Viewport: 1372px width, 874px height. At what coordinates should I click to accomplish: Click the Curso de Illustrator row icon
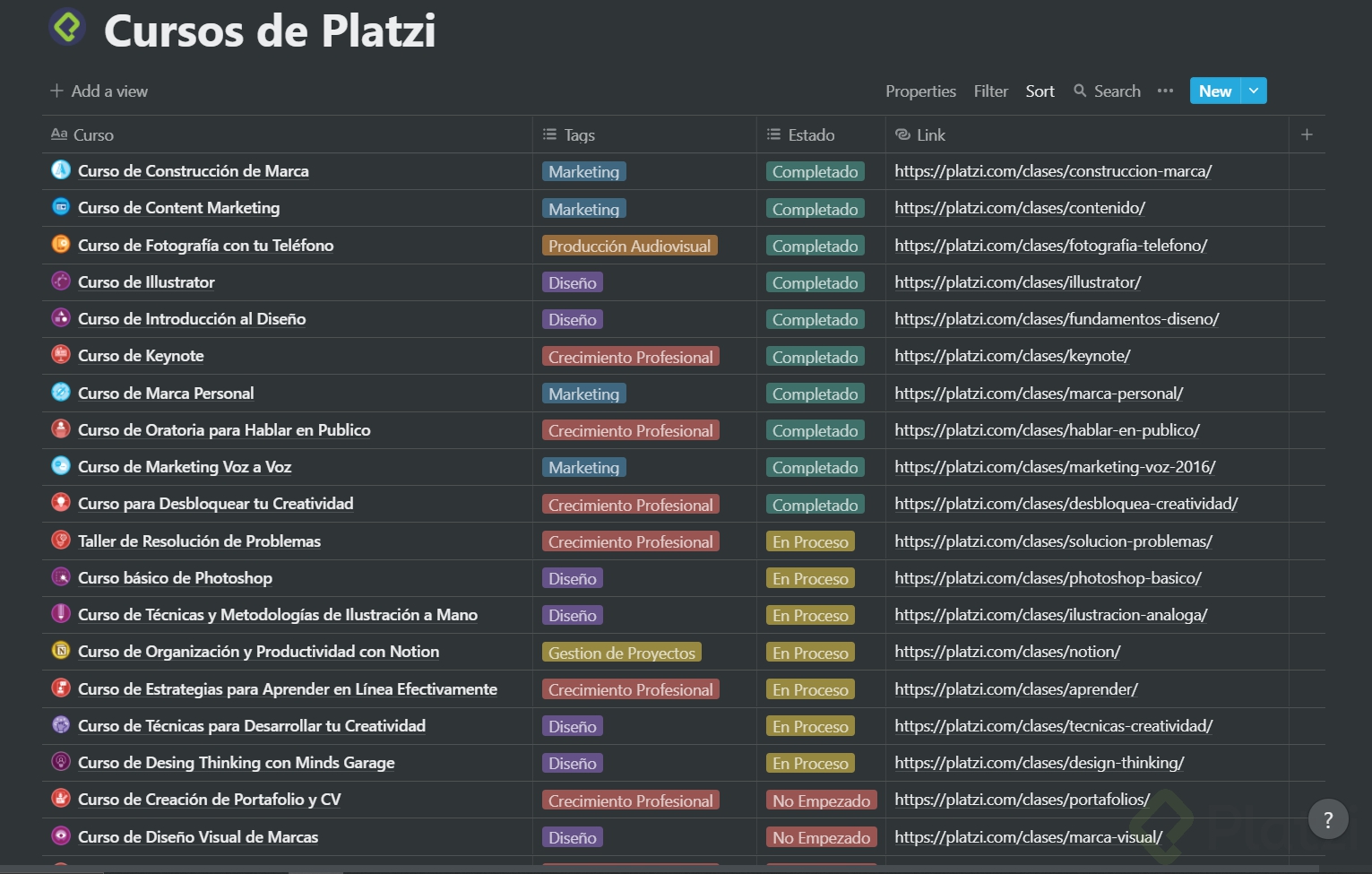pyautogui.click(x=61, y=281)
